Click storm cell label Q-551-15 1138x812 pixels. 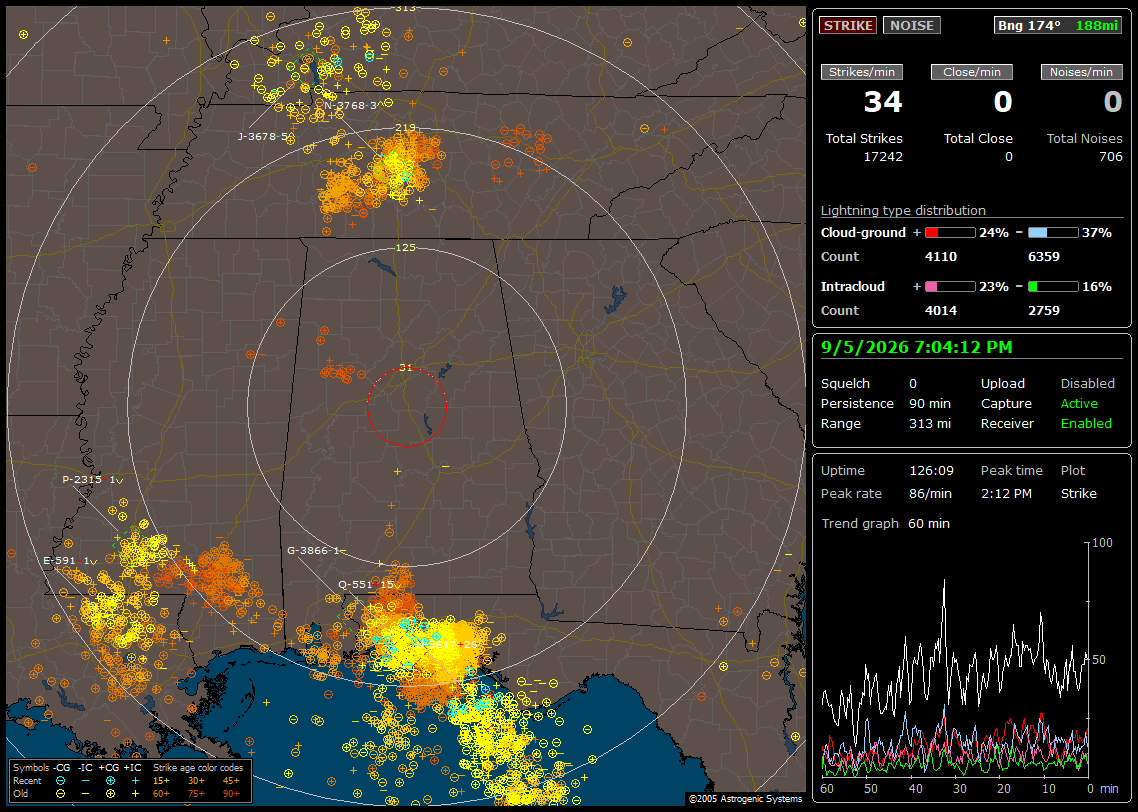[369, 584]
